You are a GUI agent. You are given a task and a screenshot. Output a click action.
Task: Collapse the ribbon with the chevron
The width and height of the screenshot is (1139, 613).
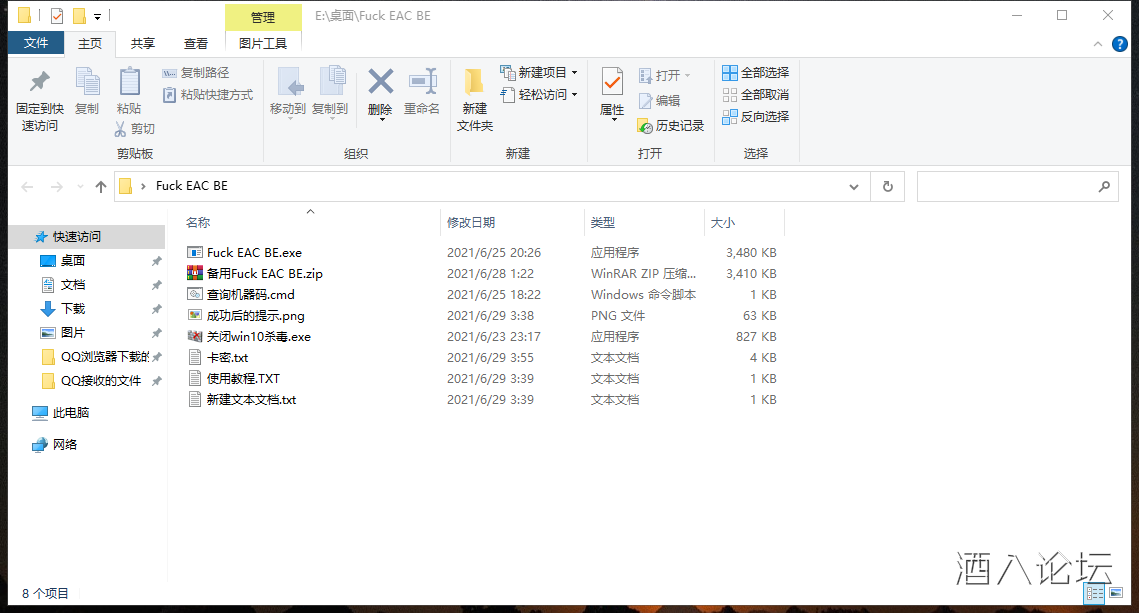(x=1098, y=44)
